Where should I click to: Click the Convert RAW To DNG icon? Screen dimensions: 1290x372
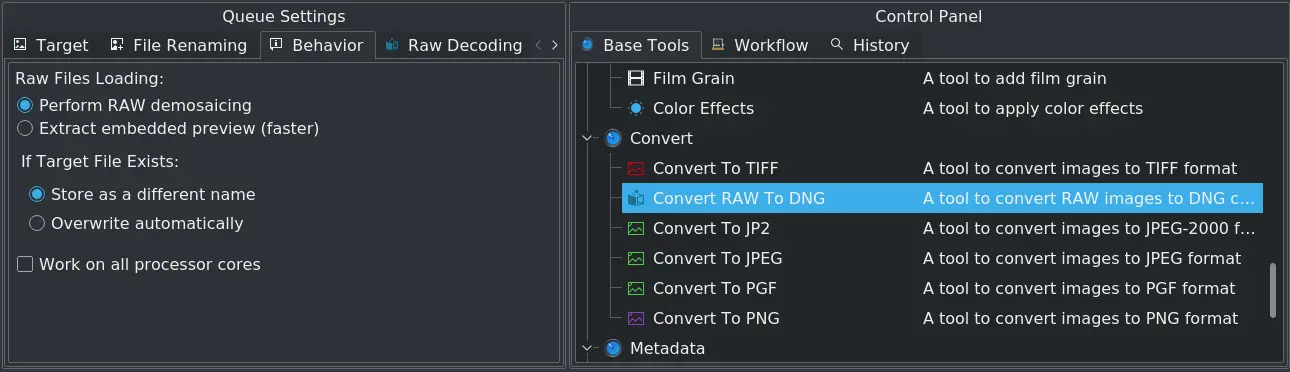point(636,198)
